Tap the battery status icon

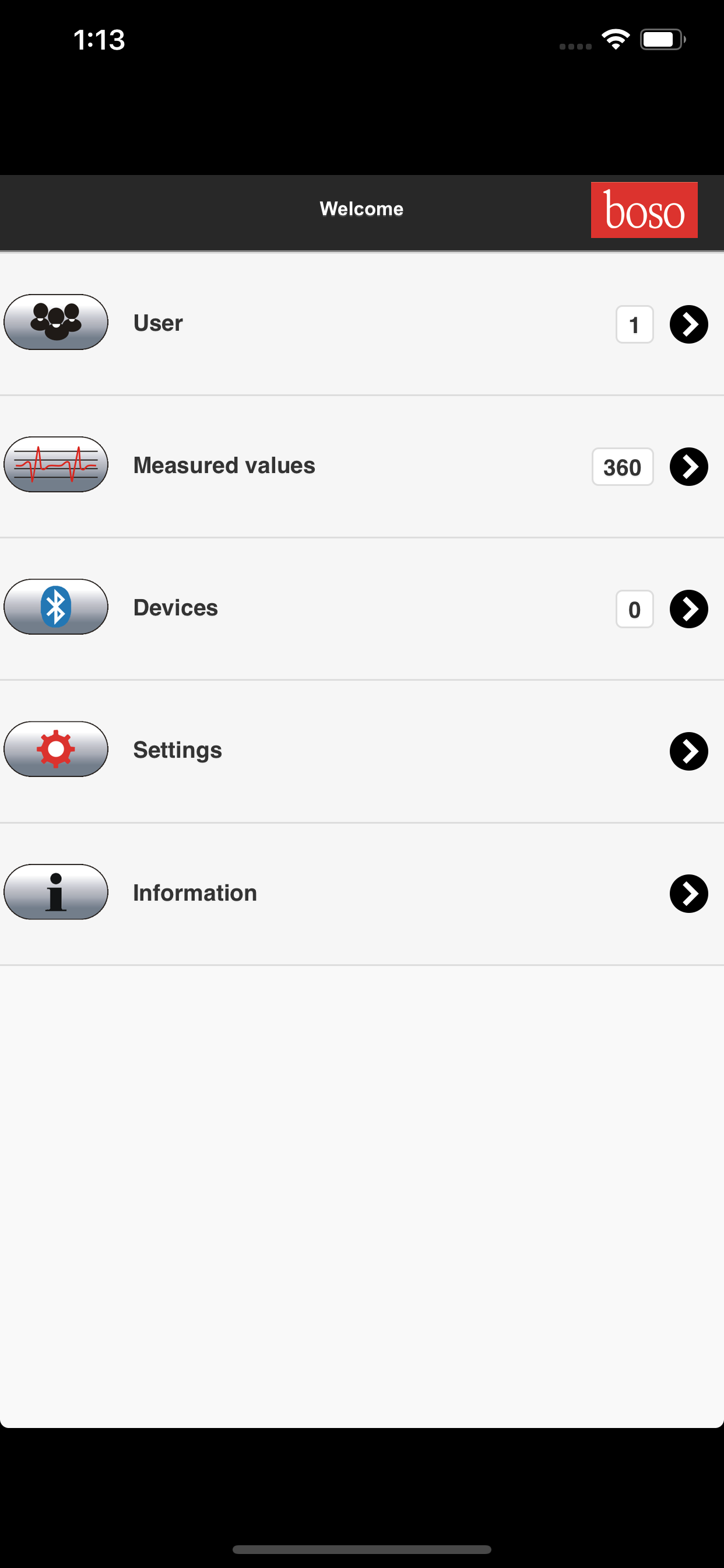tap(662, 40)
